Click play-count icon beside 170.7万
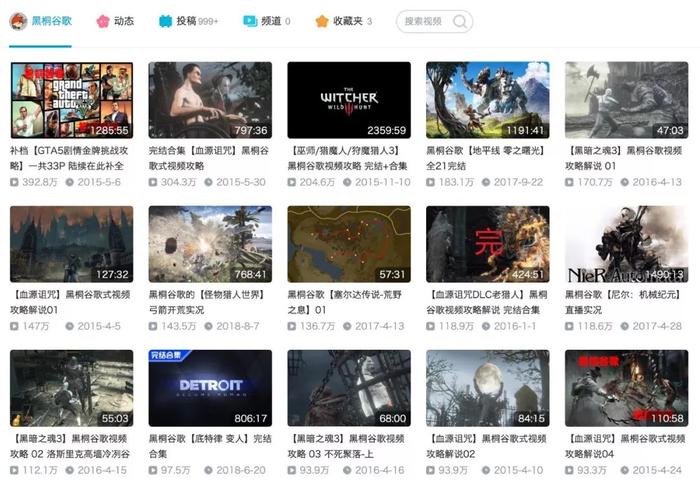700x486 pixels. point(569,182)
